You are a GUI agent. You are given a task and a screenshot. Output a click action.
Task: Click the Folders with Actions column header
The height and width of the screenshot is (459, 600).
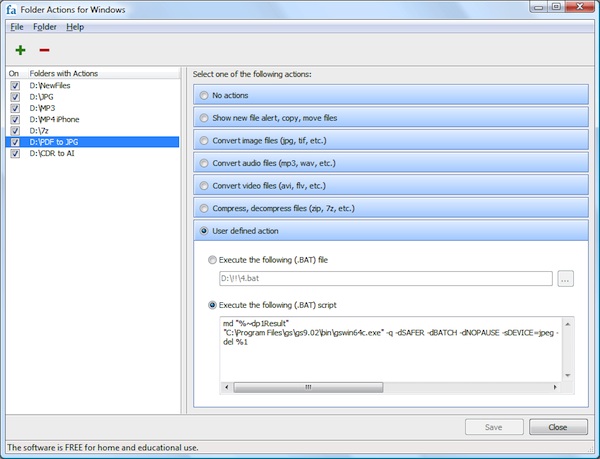pos(103,73)
